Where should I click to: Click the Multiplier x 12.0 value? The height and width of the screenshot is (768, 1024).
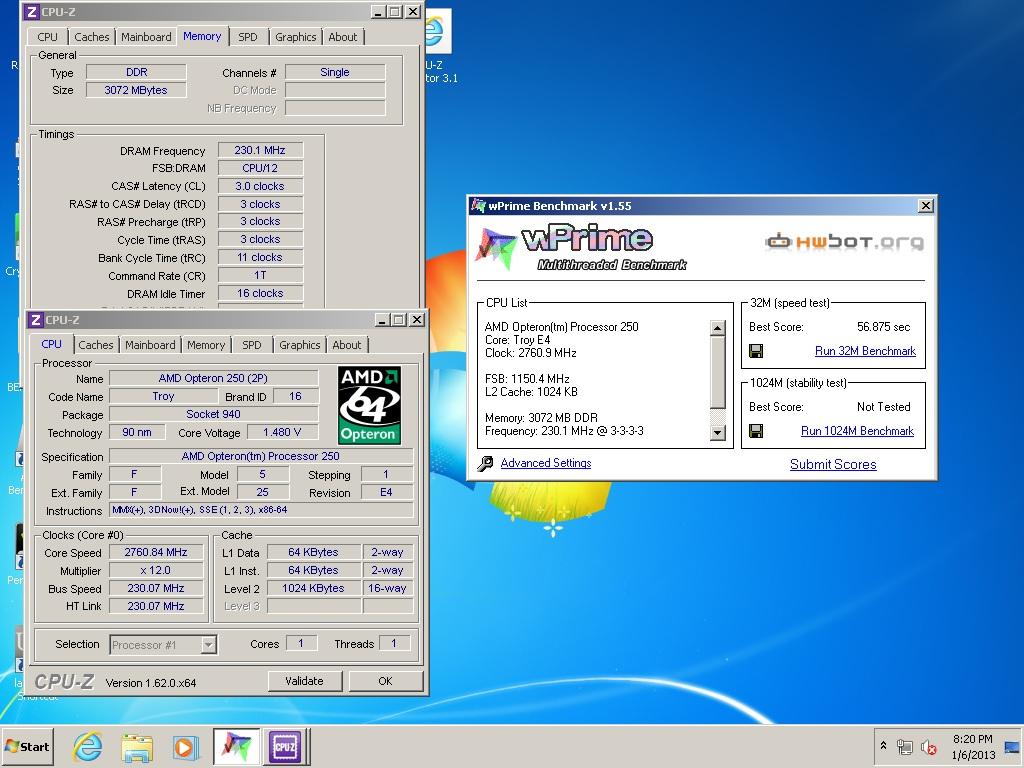pyautogui.click(x=155, y=570)
